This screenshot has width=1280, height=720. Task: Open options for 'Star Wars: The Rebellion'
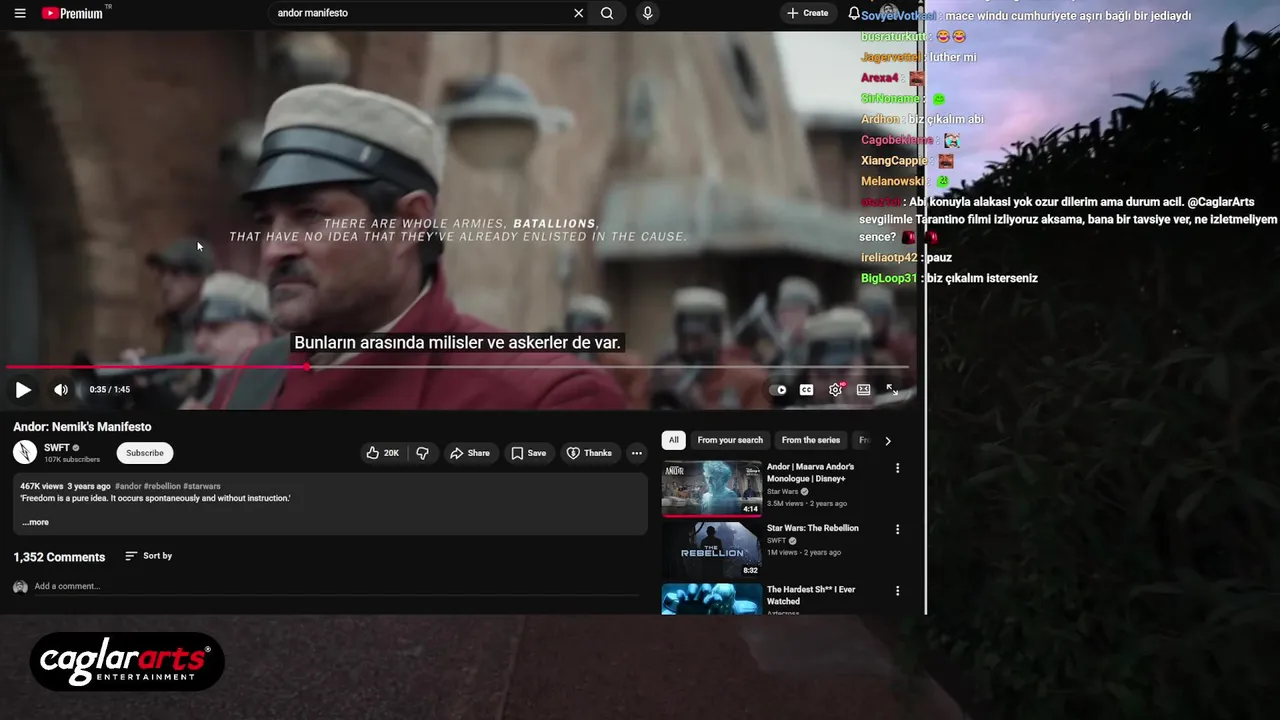click(x=897, y=529)
